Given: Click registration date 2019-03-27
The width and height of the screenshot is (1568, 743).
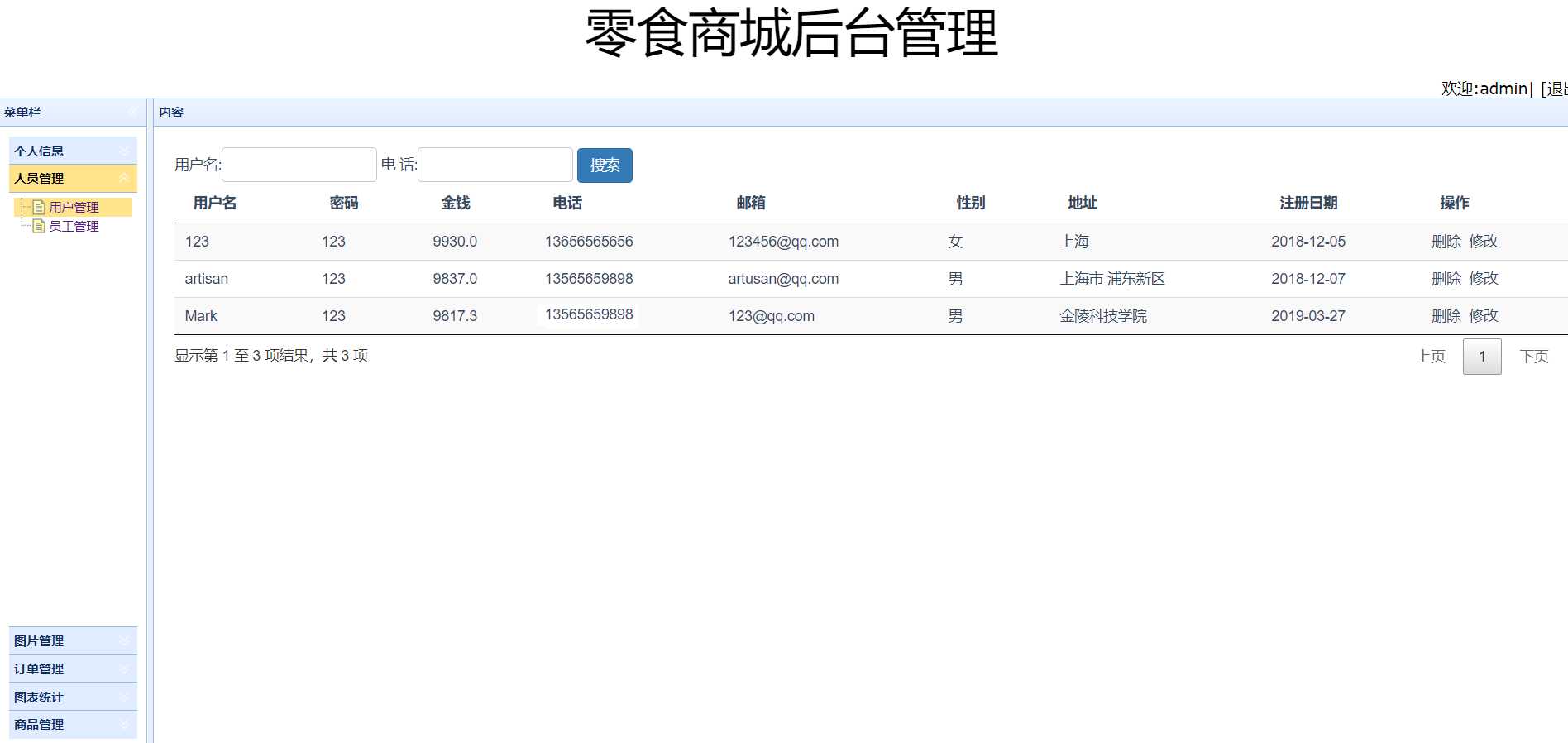Looking at the screenshot, I should [1308, 316].
